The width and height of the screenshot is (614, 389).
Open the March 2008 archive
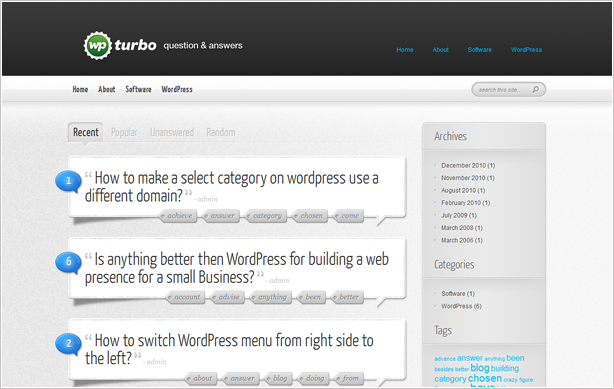[462, 228]
